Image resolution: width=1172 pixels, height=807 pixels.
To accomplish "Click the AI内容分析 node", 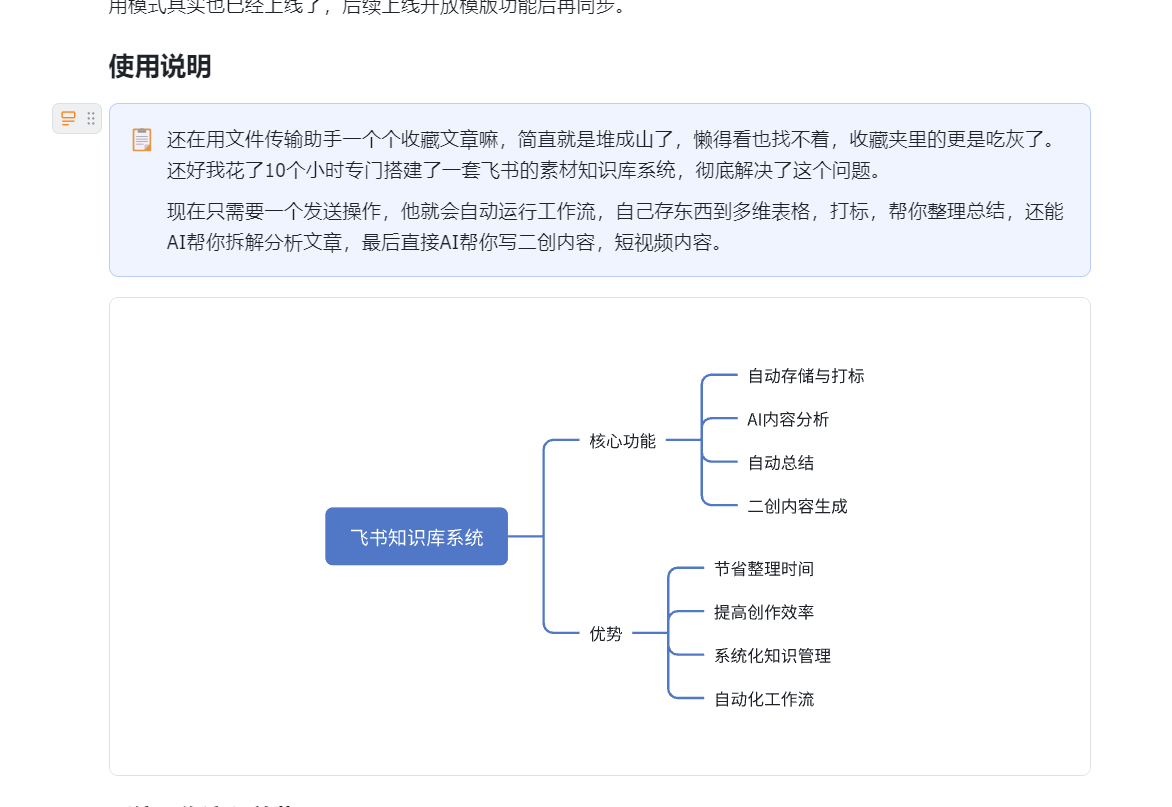I will click(x=788, y=419).
